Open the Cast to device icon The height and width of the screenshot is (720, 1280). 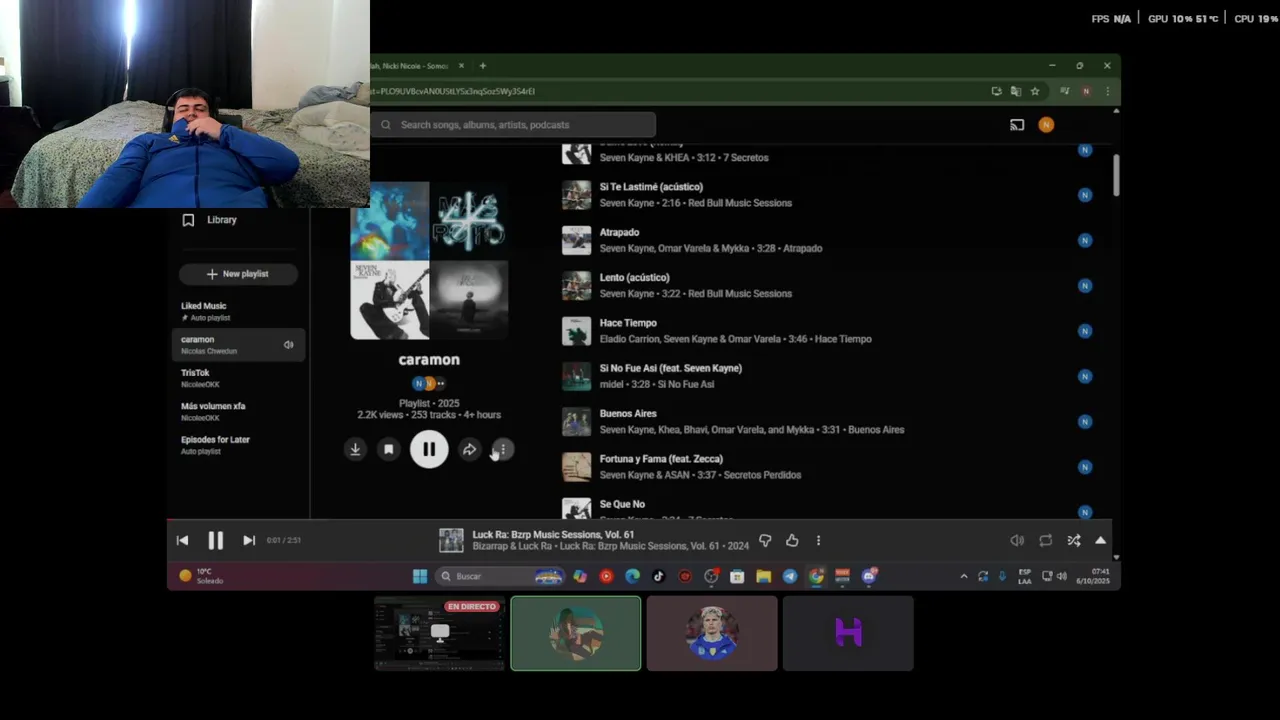click(x=1017, y=125)
